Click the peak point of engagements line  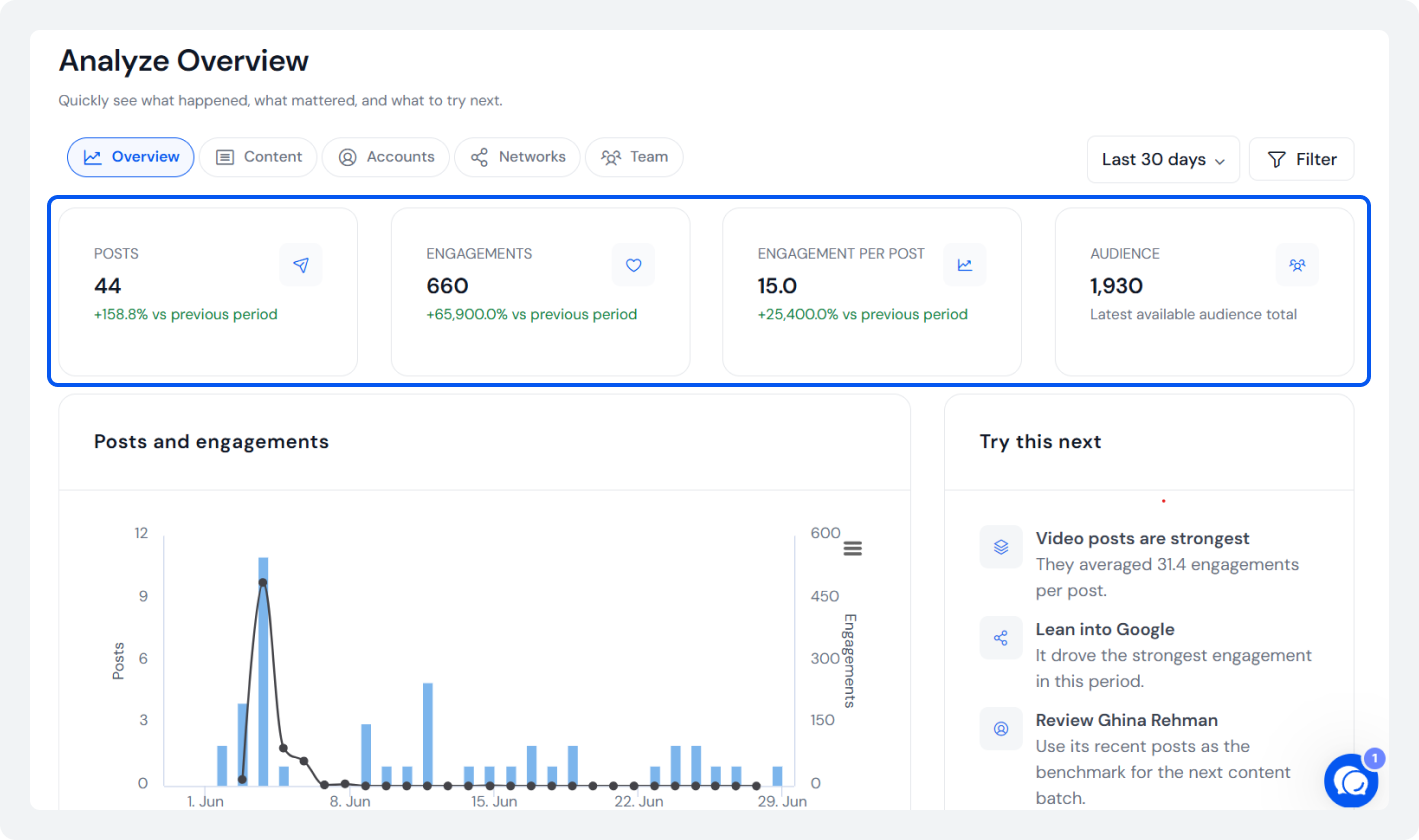pyautogui.click(x=263, y=582)
